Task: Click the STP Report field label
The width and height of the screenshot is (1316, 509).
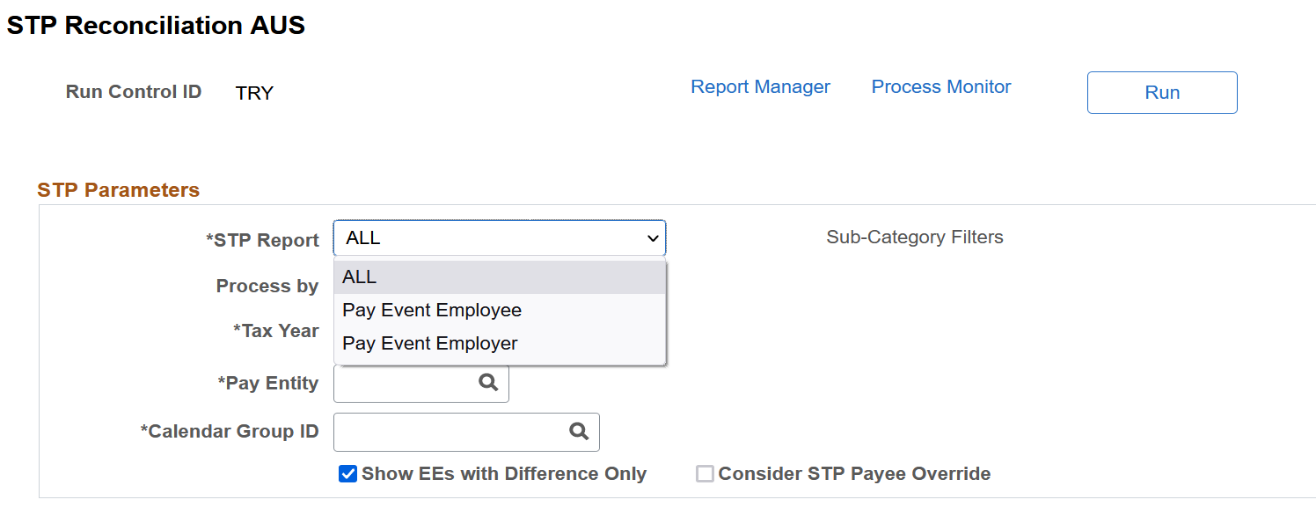Action: pyautogui.click(x=262, y=240)
